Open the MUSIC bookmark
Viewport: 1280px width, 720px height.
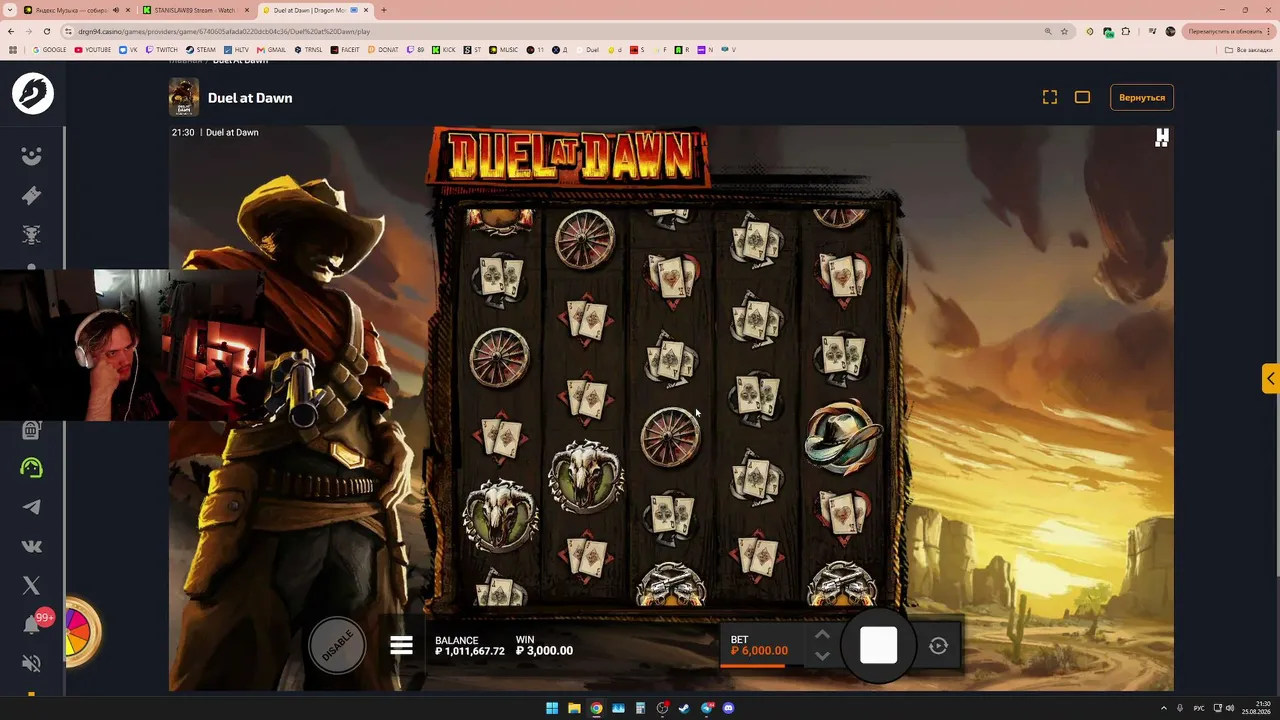pyautogui.click(x=504, y=49)
